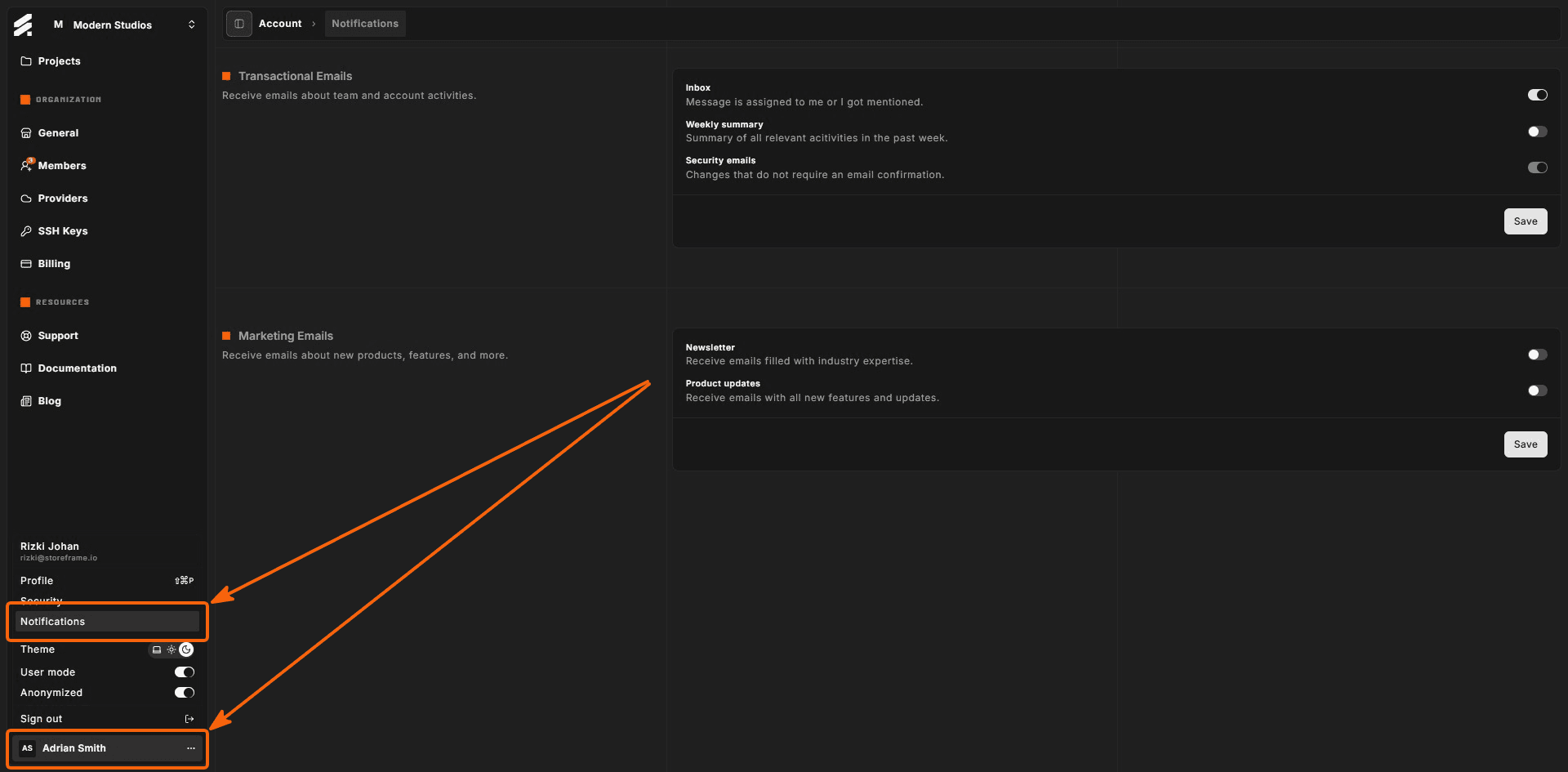Open Profile from the user menu
The height and width of the screenshot is (772, 1568).
(x=107, y=581)
